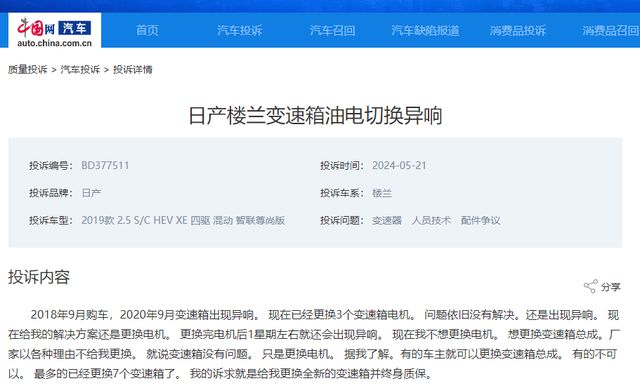This screenshot has height=388, width=640.
Task: Open the 汽车召回 nav tab
Action: pos(332,30)
